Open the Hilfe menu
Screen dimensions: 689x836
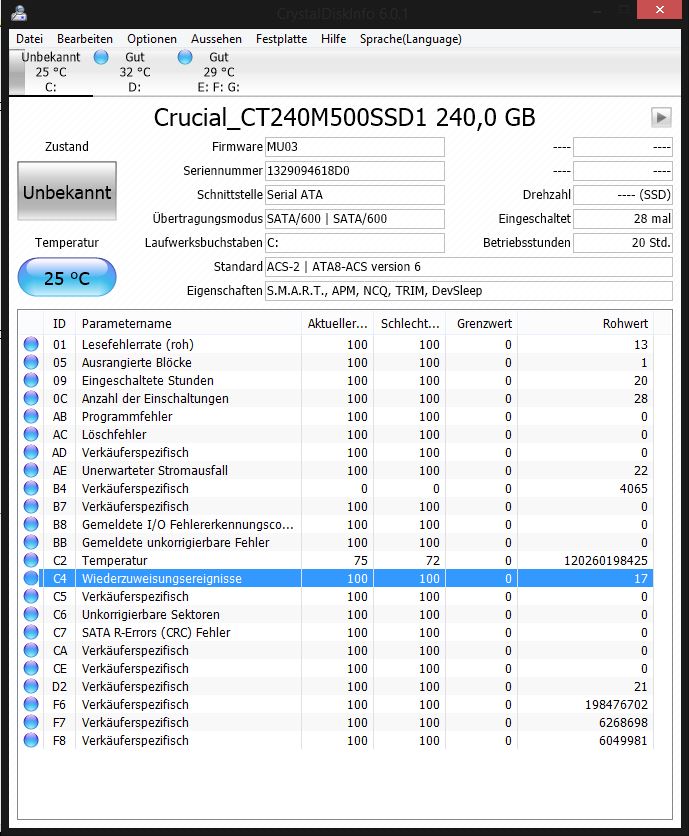[x=333, y=39]
